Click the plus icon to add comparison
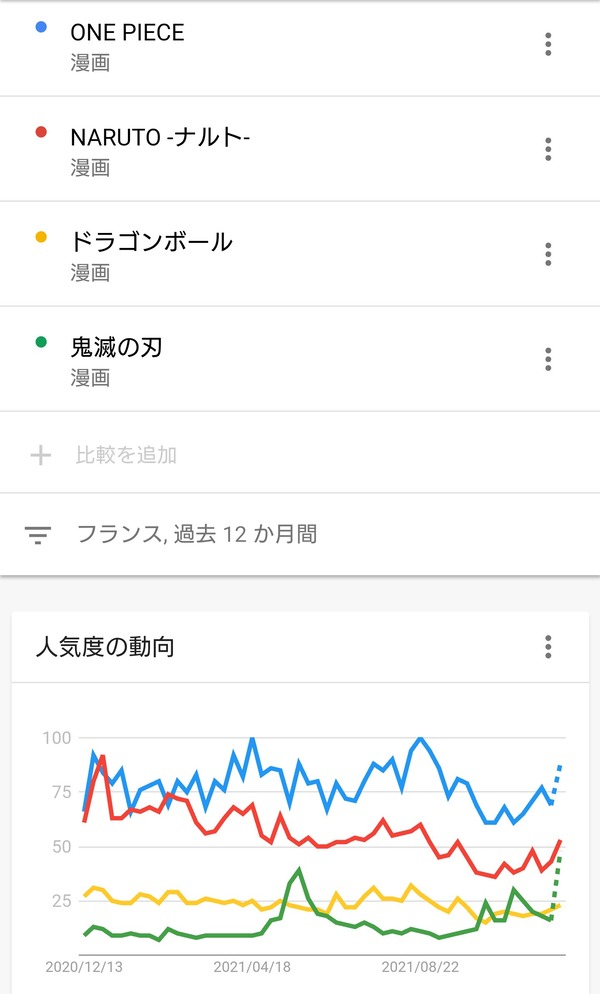600x994 pixels. click(41, 455)
